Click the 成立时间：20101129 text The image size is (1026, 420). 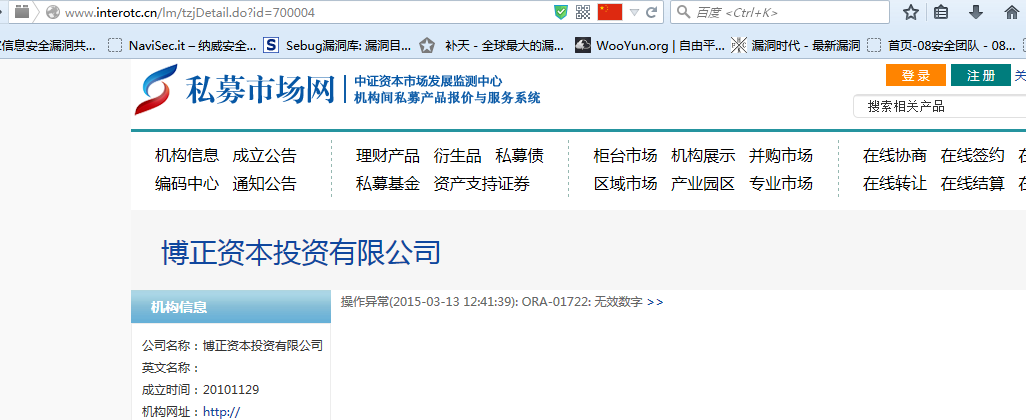pos(200,390)
